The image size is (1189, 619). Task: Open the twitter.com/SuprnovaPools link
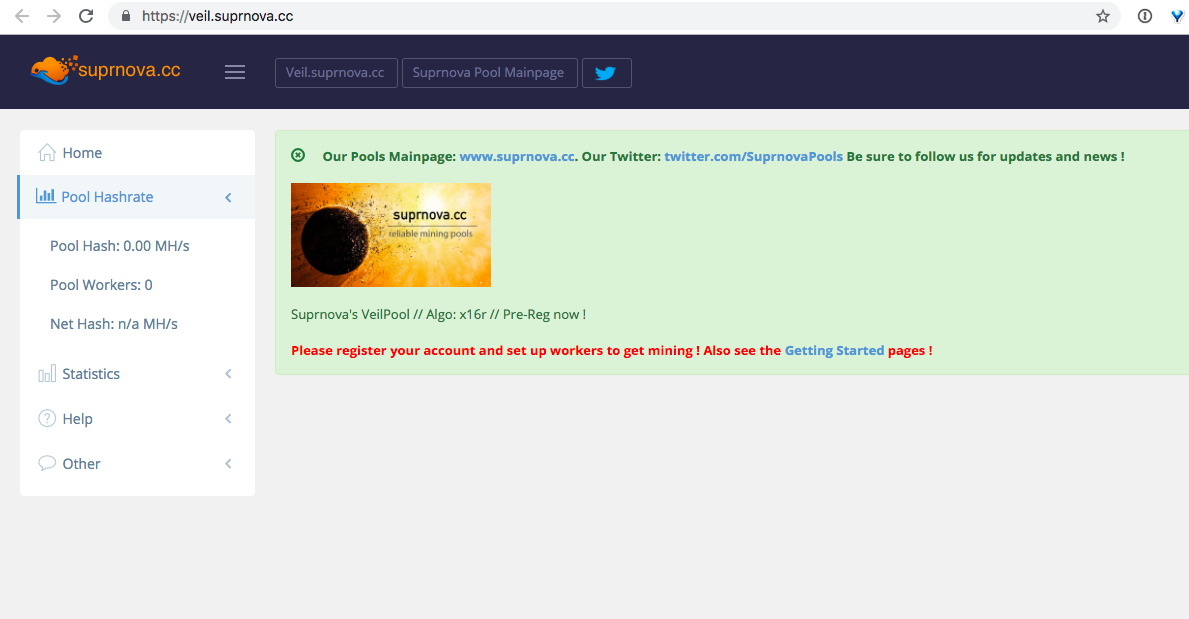click(754, 156)
